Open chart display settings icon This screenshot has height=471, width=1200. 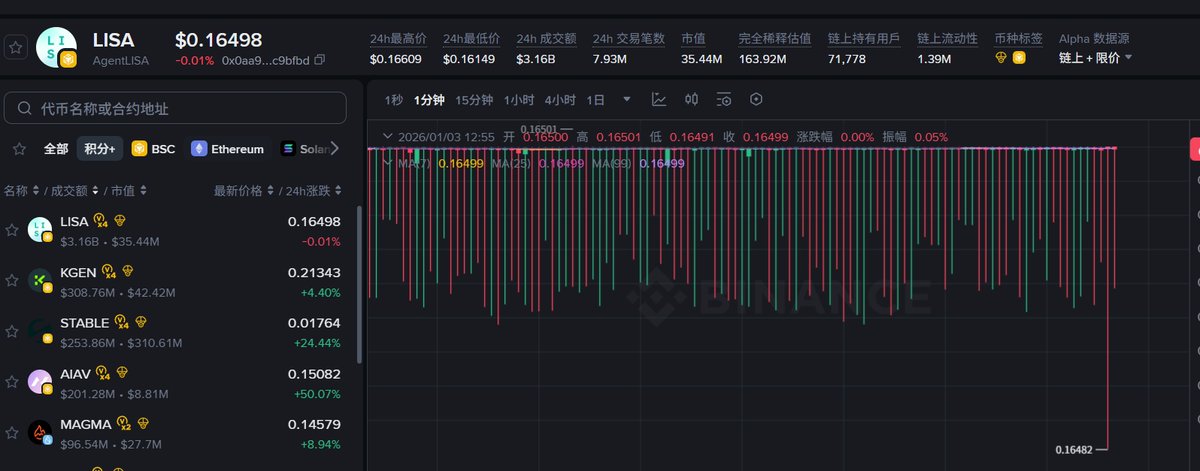[x=724, y=99]
